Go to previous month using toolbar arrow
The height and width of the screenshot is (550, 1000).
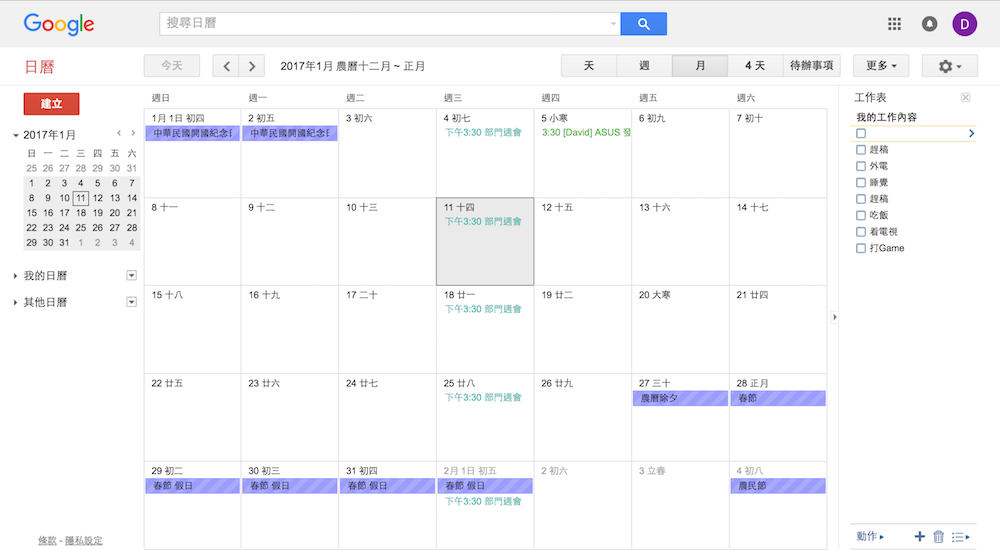[x=227, y=66]
